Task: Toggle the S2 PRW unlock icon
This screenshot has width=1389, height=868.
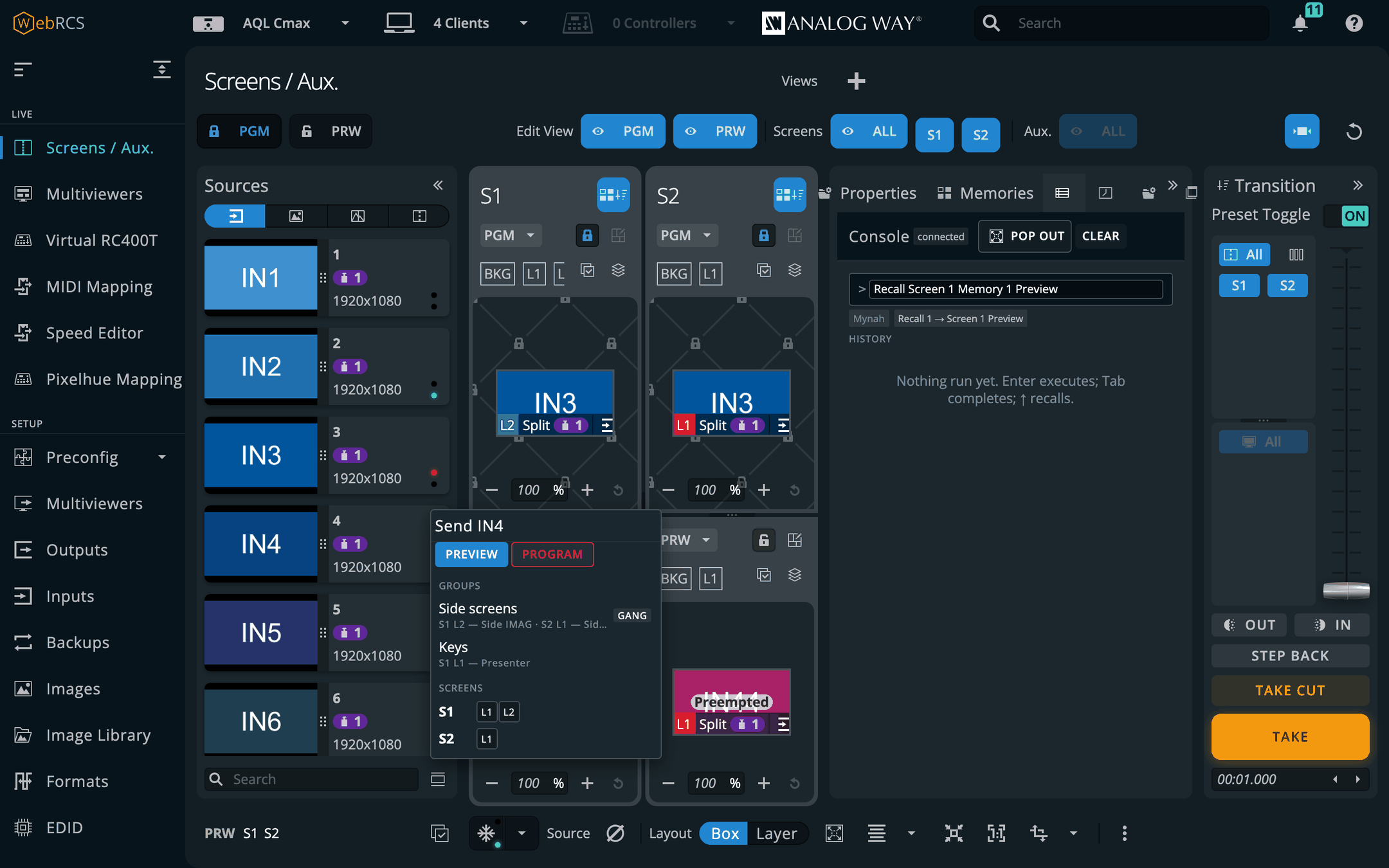Action: (764, 540)
